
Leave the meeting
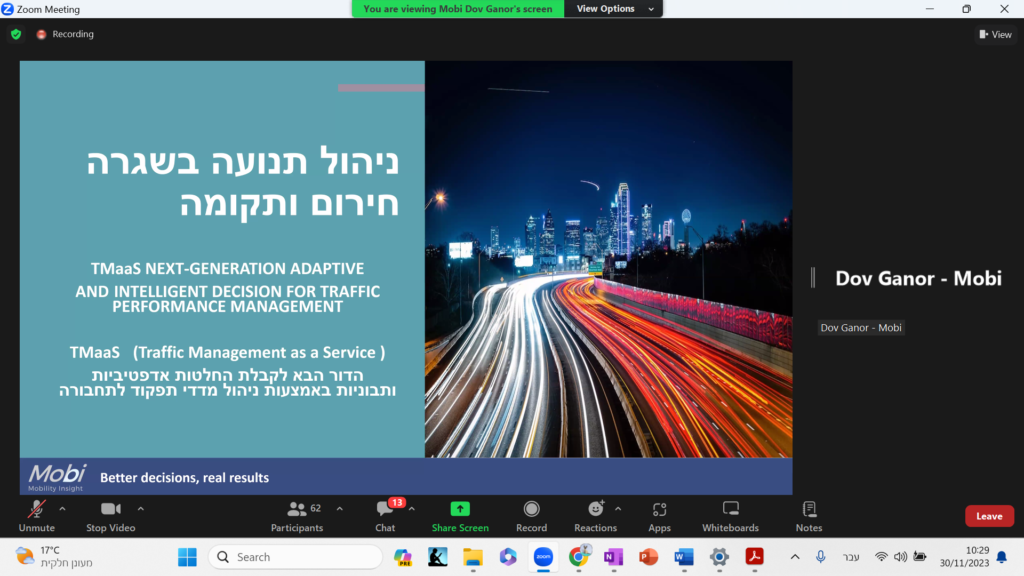[x=989, y=516]
